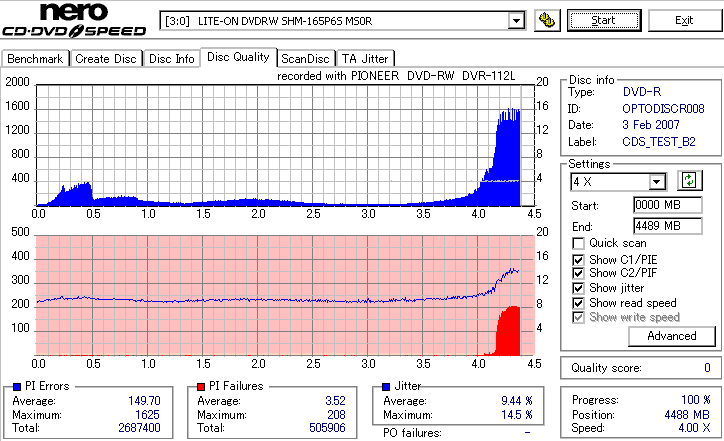724x441 pixels.
Task: Click the Nero CD-DVD Speed logo
Action: (x=74, y=20)
